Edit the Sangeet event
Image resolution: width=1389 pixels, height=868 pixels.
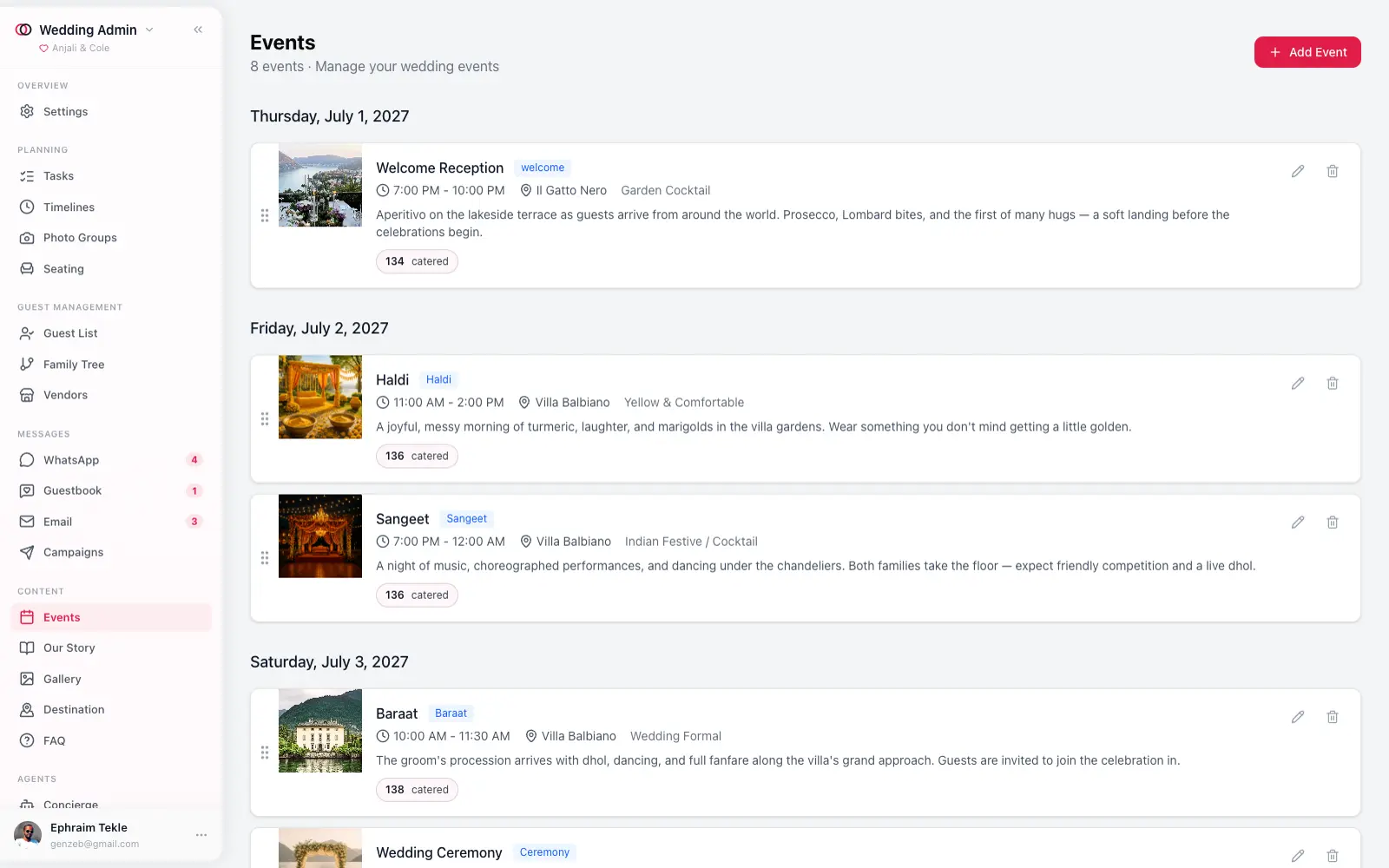pyautogui.click(x=1298, y=522)
